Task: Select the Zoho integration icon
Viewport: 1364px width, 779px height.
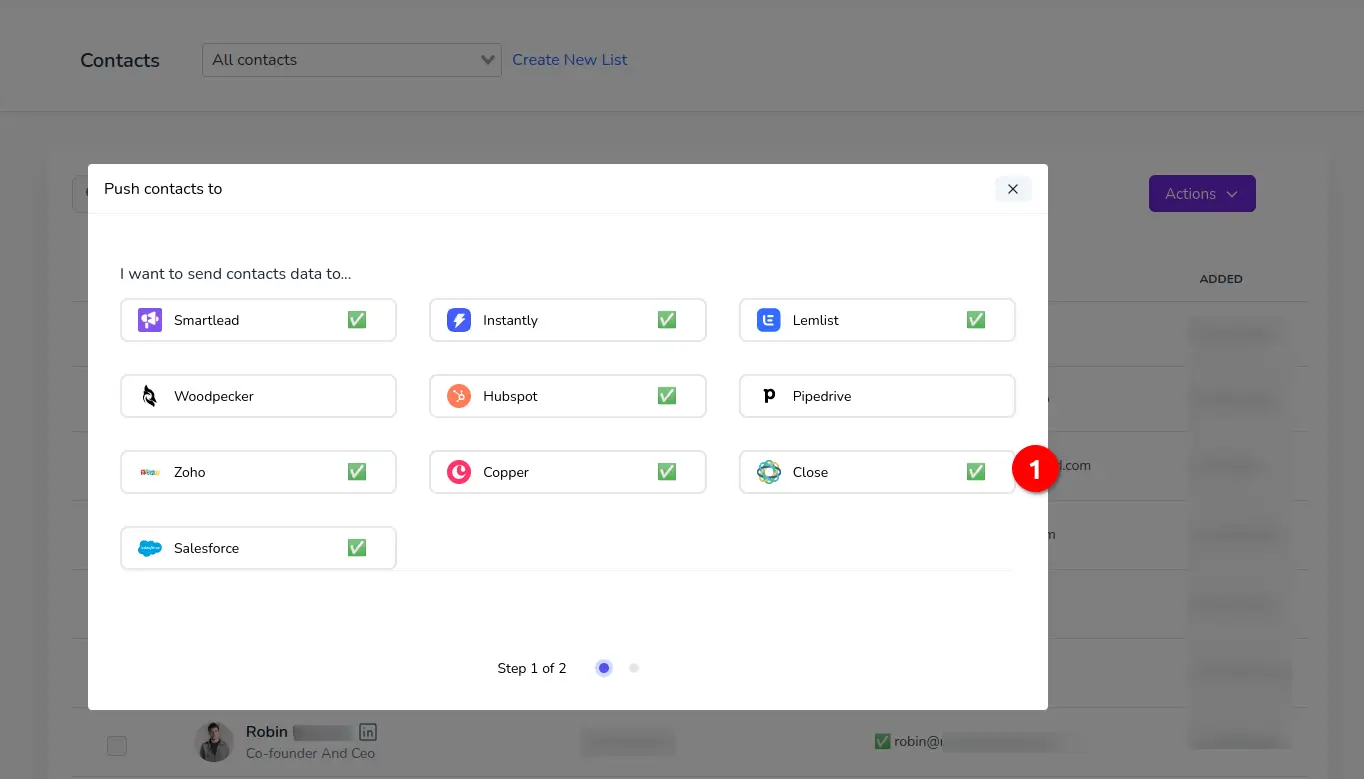Action: point(148,471)
